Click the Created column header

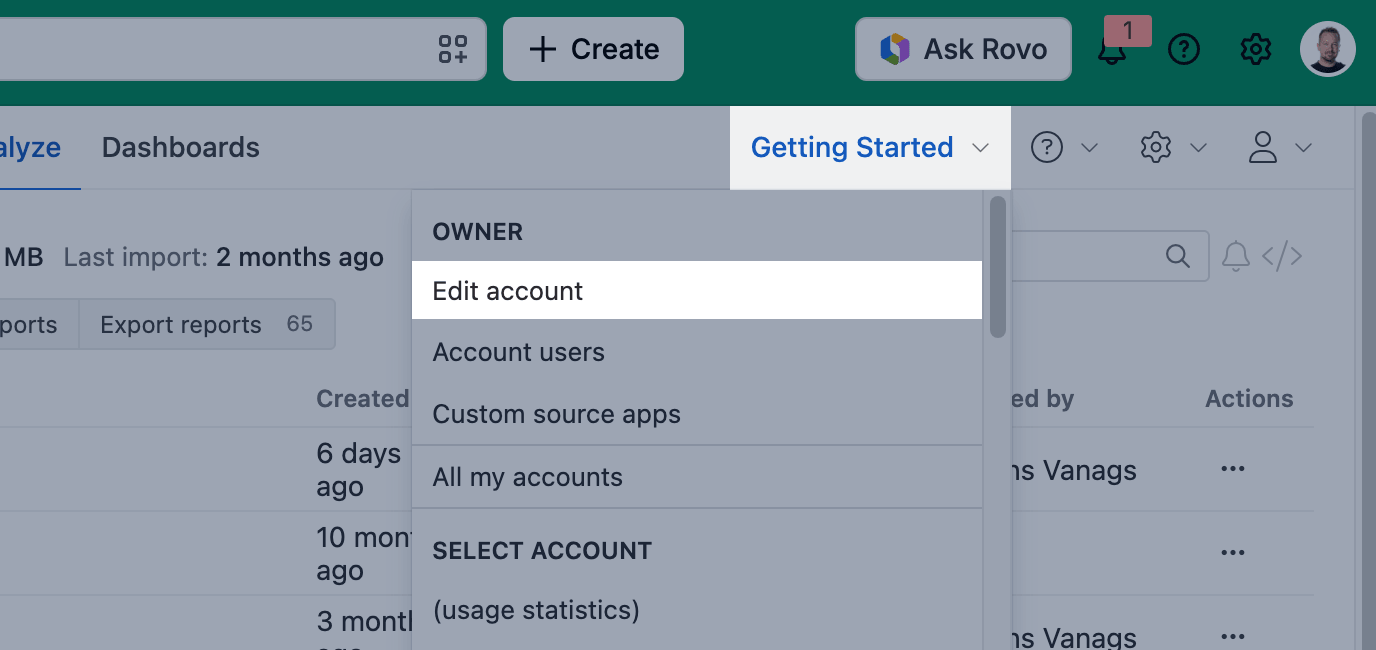click(362, 399)
